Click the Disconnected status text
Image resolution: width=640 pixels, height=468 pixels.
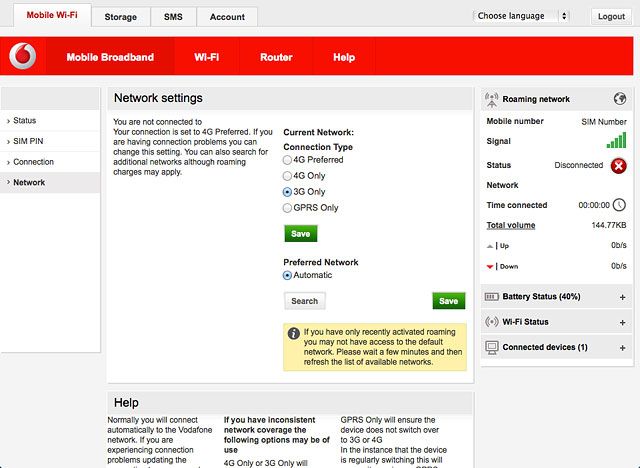[578, 165]
